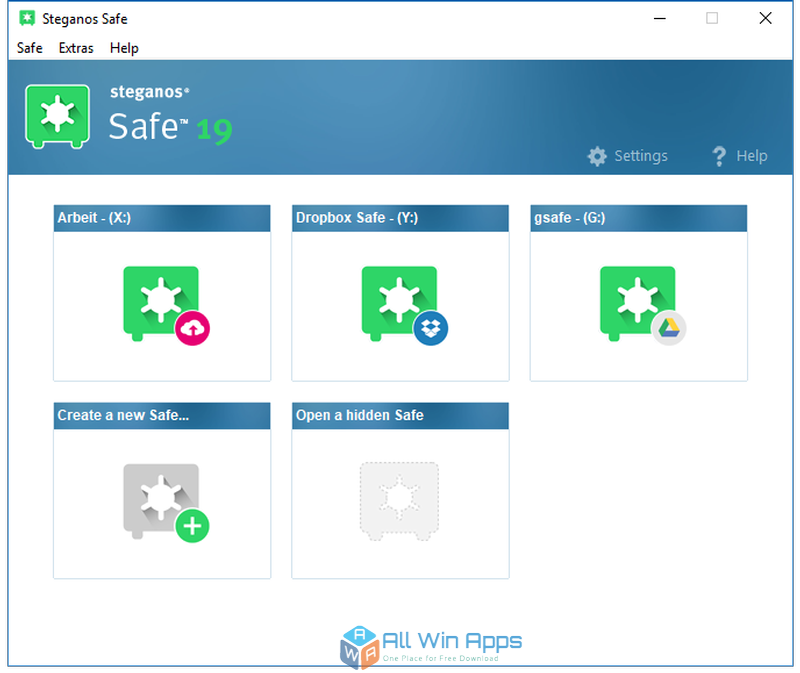Click the pink cloud upload badge
The height and width of the screenshot is (673, 800).
192,328
